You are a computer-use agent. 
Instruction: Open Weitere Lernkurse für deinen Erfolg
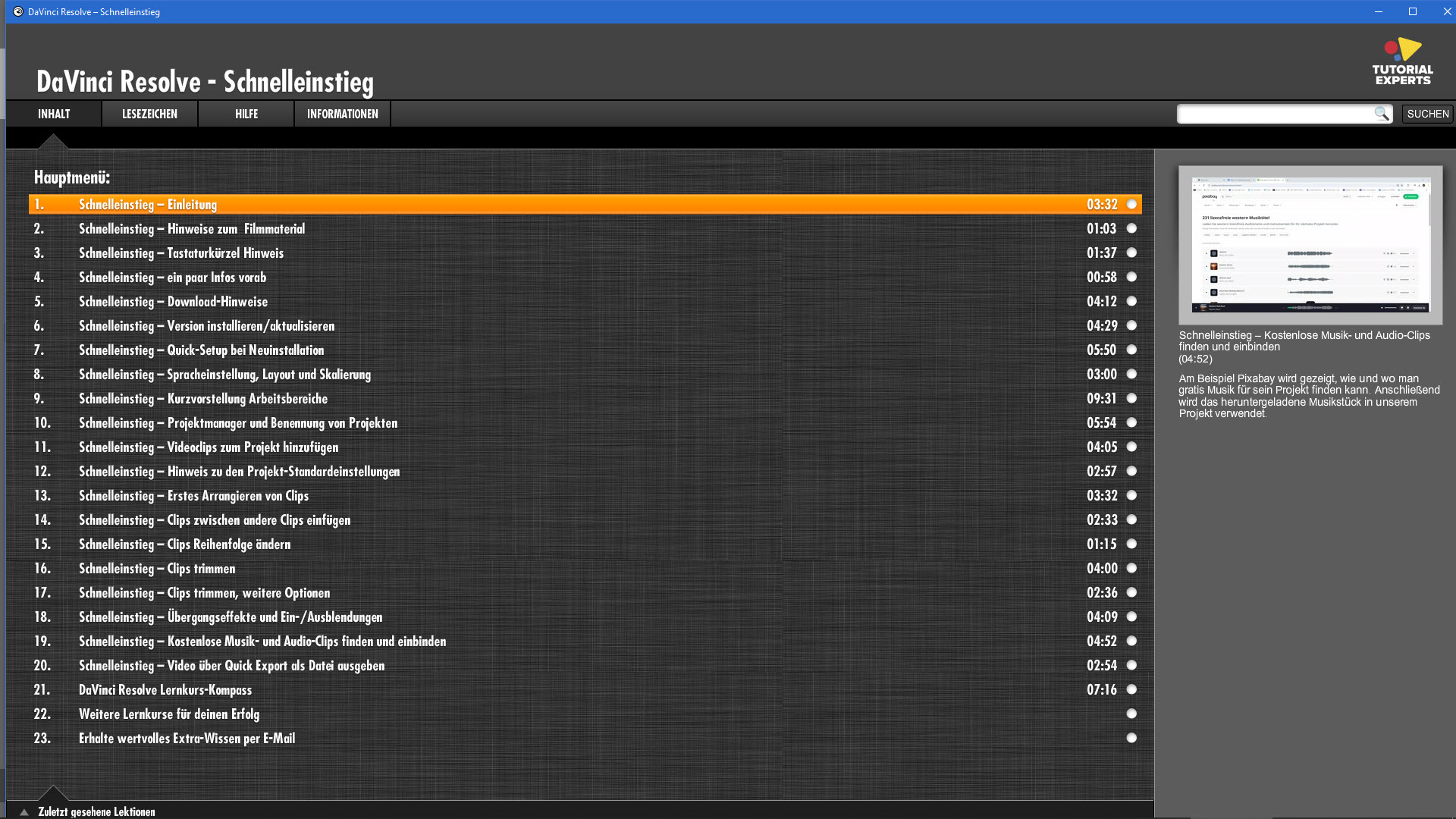point(585,714)
